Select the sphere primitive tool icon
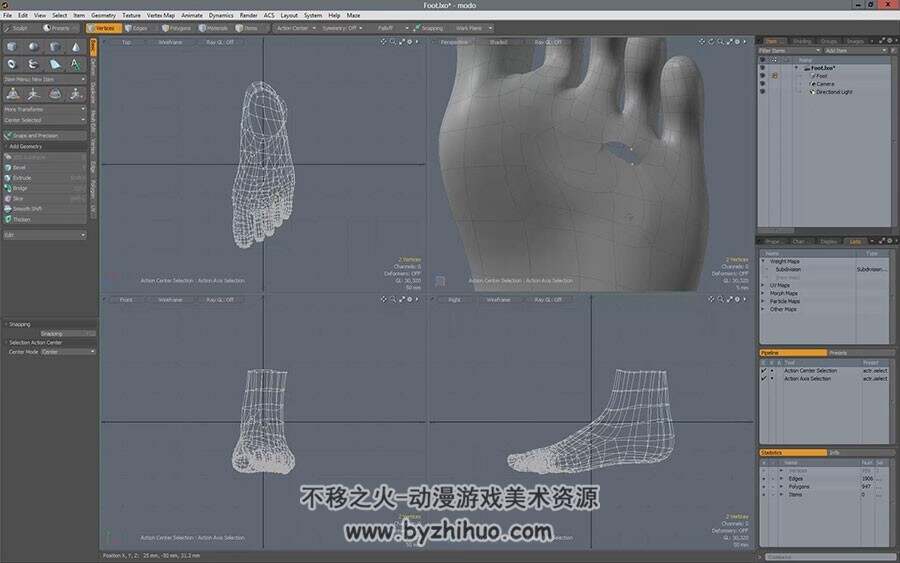The width and height of the screenshot is (900, 563). (33, 47)
